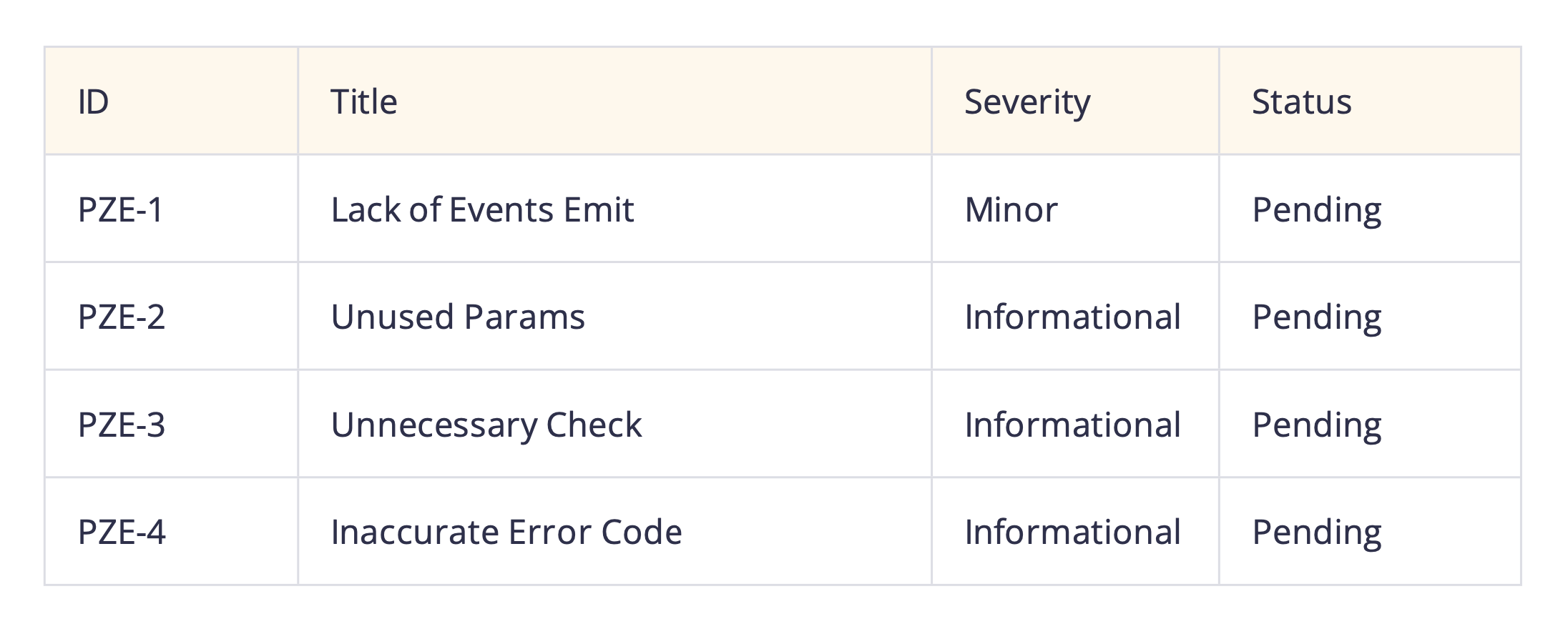Click the Informational severity for PZE-2
This screenshot has height=629, width=1568.
(x=1072, y=317)
